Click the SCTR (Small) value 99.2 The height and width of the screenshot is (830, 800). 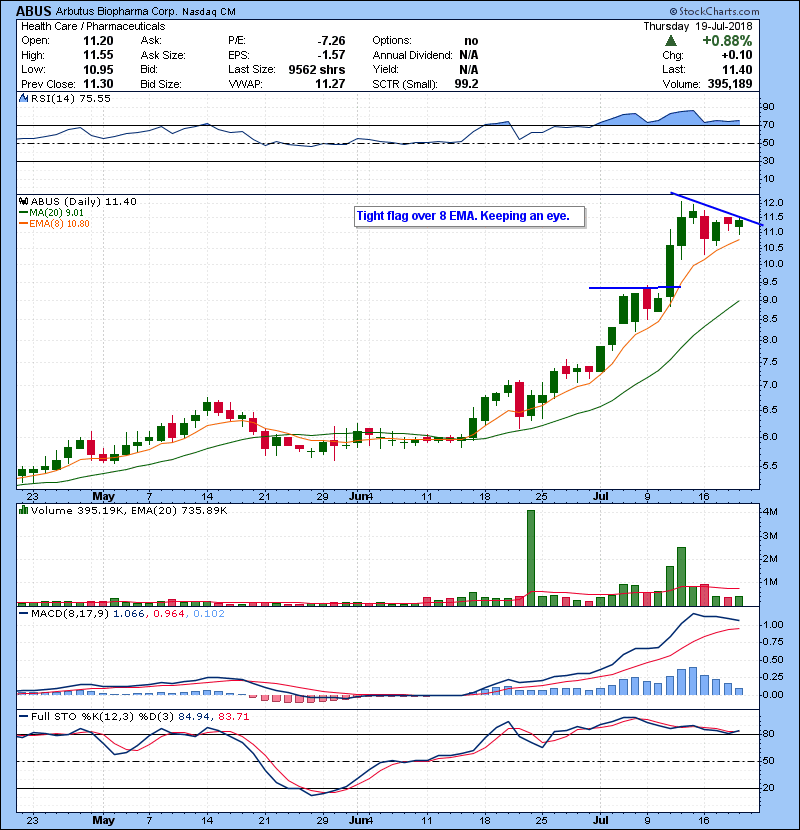click(466, 84)
